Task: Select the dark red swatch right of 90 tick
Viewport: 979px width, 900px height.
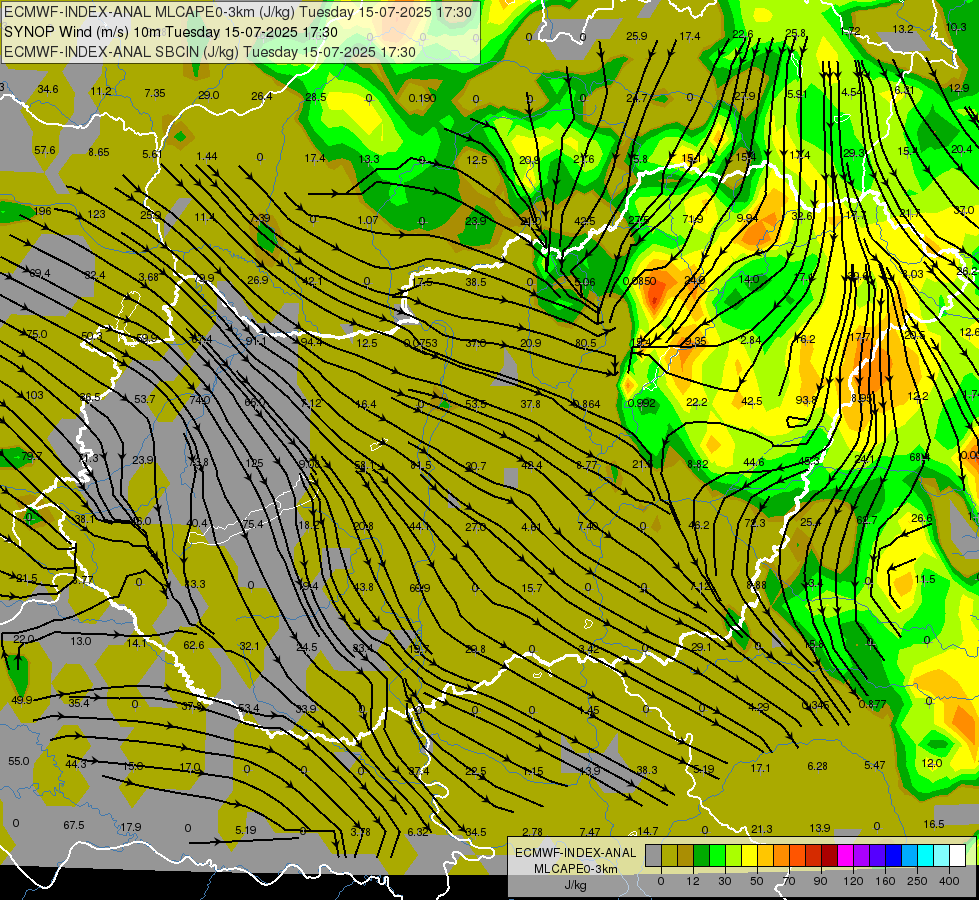Action: tap(830, 856)
